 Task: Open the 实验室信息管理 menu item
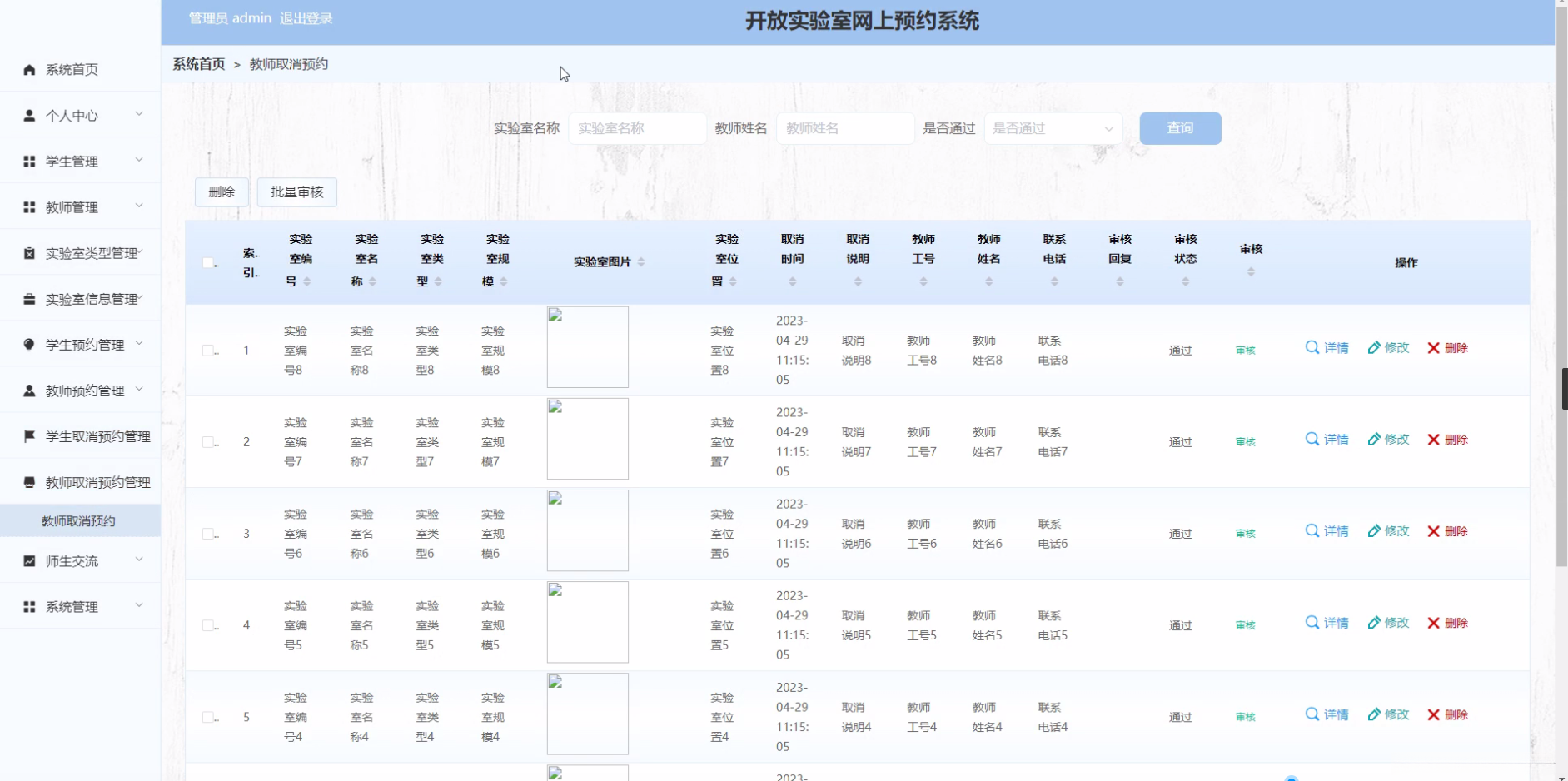[x=80, y=299]
